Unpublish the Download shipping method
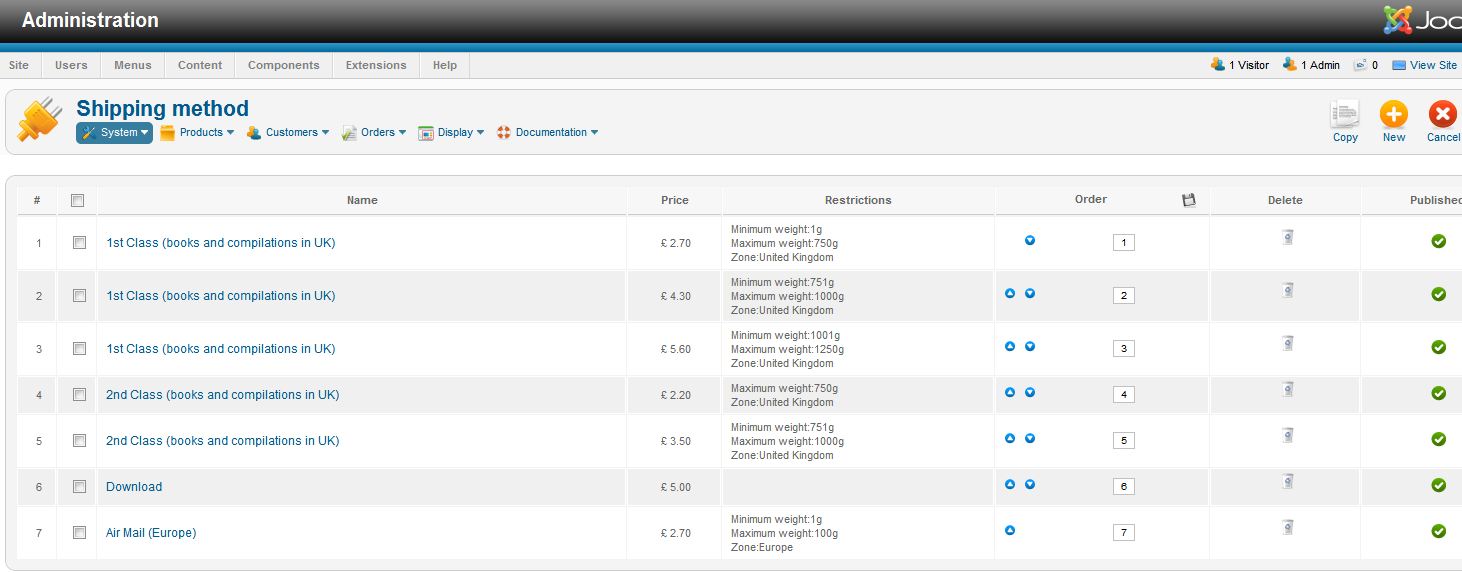Screen dimensions: 1462x573 pyautogui.click(x=1439, y=485)
